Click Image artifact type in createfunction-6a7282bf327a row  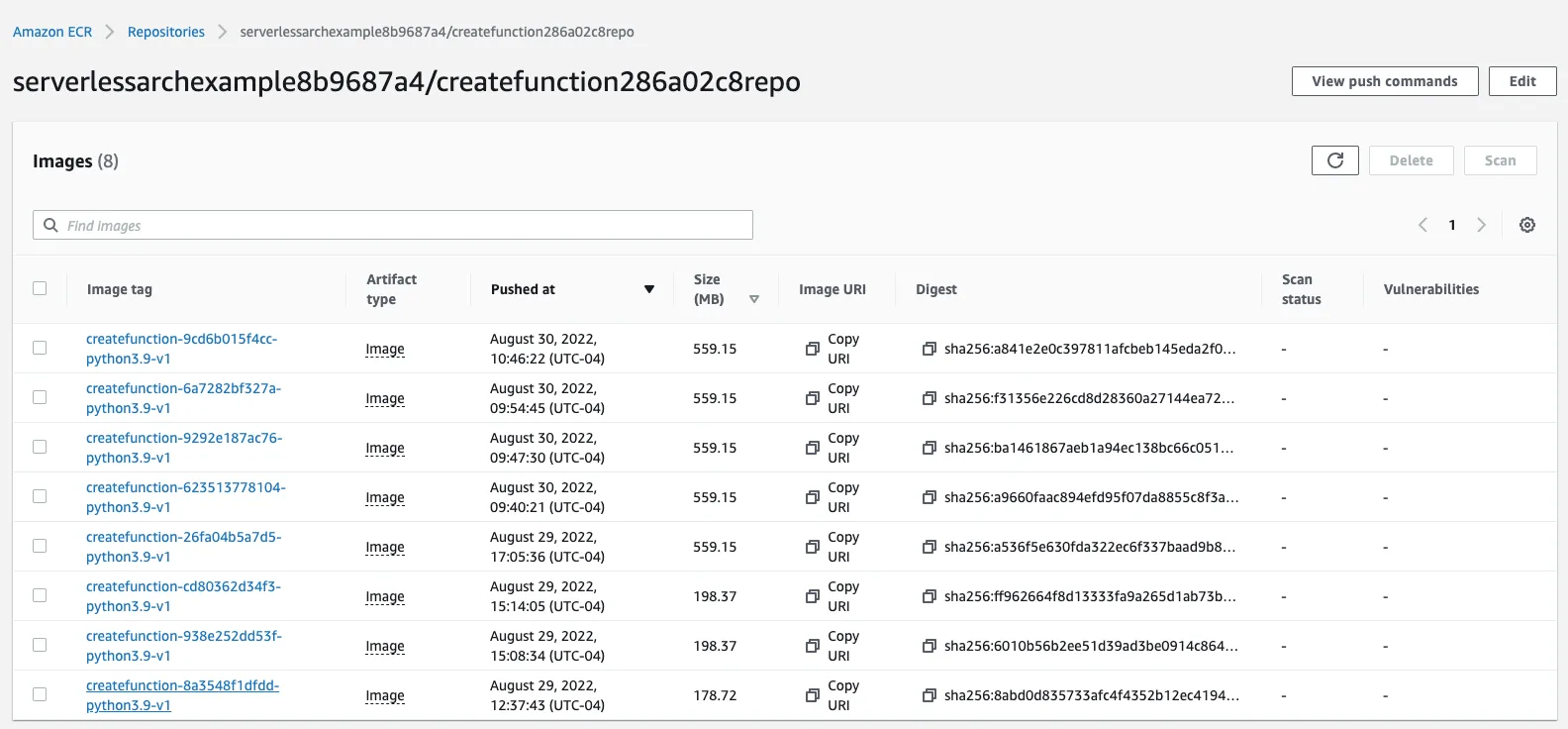point(385,398)
